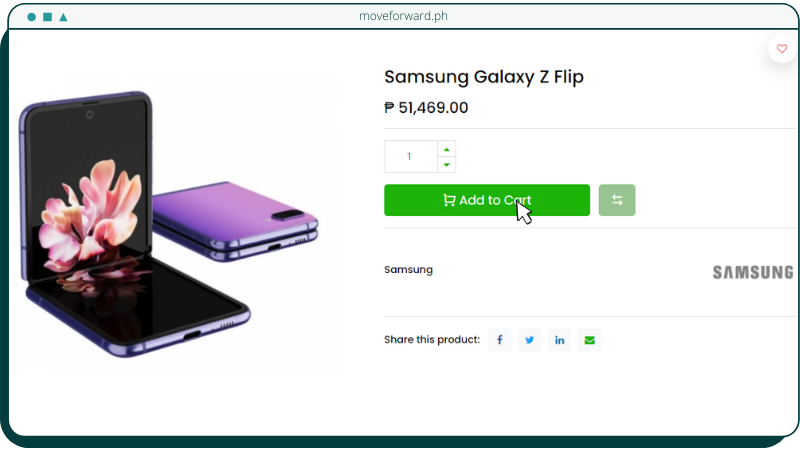
Task: Share product via email icon
Action: 589,340
